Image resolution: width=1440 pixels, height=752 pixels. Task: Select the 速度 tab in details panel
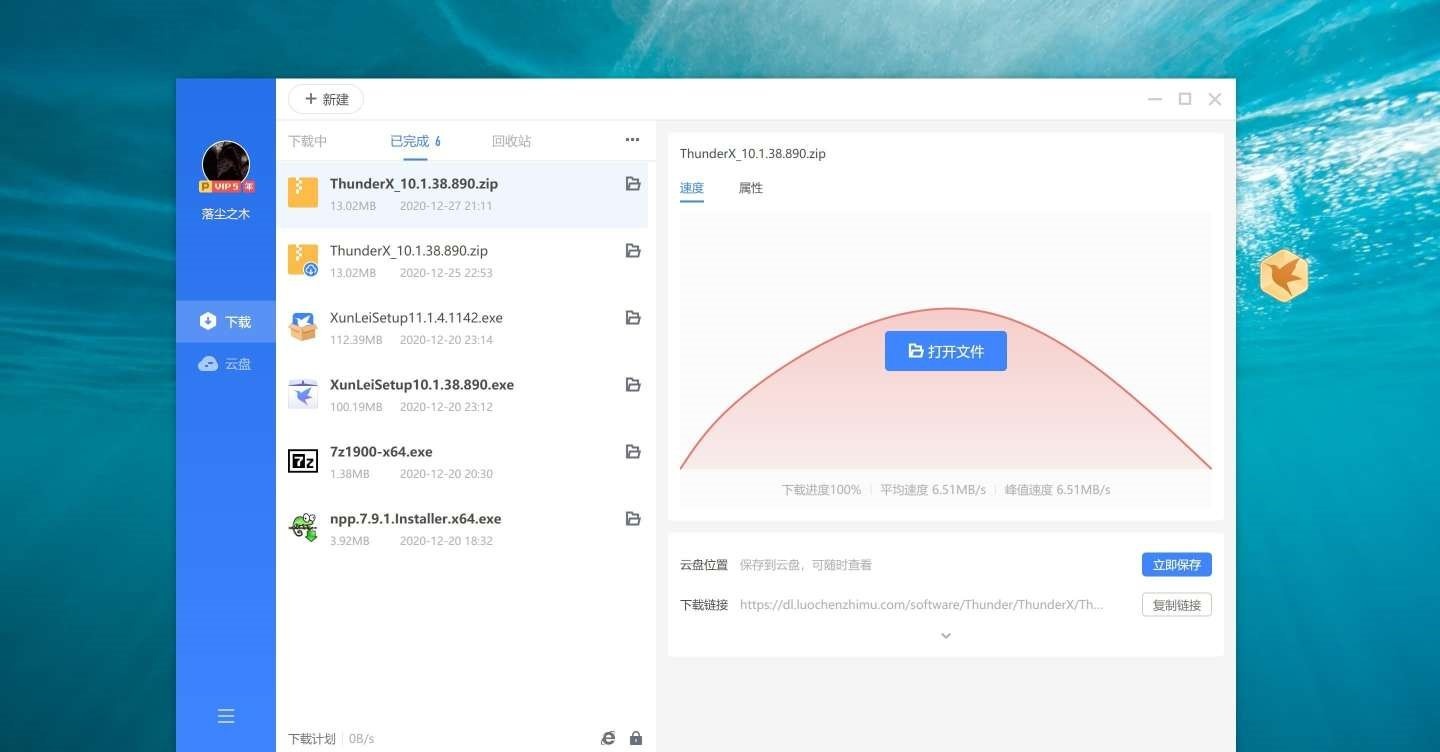(x=692, y=188)
